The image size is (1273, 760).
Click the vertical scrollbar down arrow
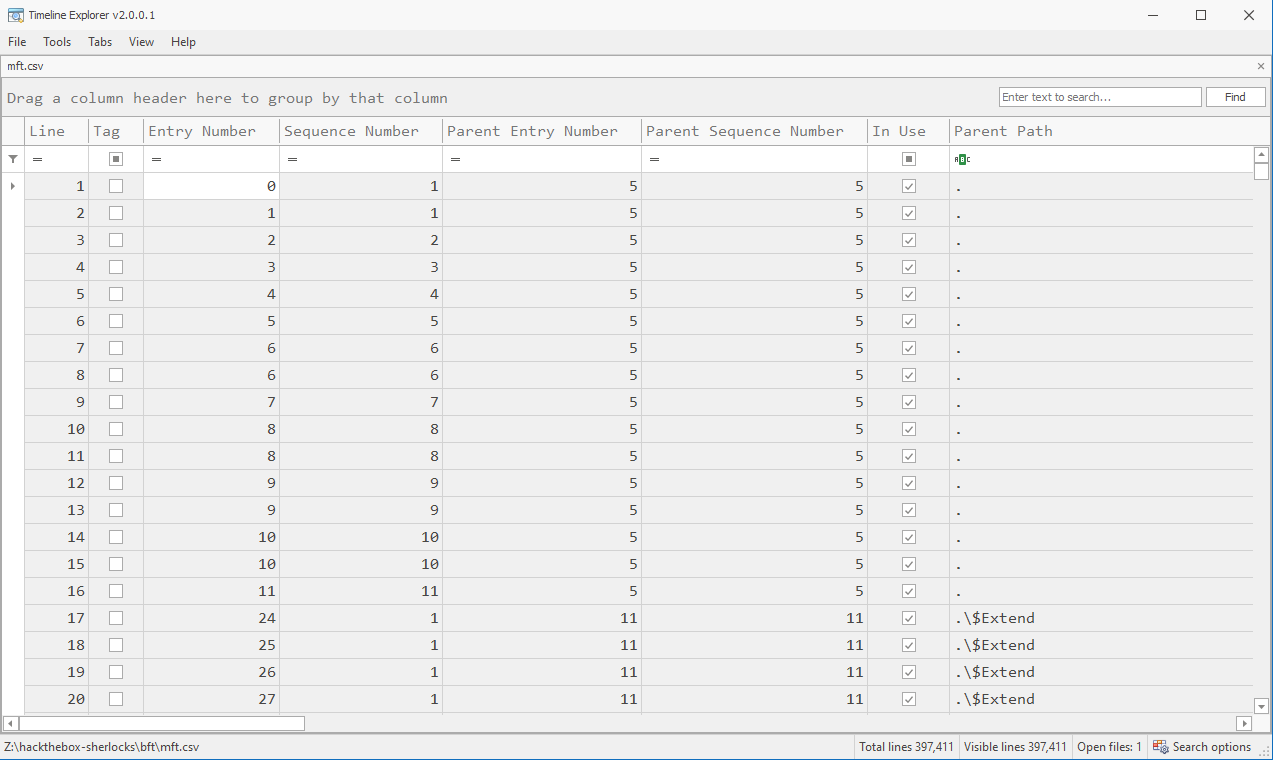(1261, 705)
